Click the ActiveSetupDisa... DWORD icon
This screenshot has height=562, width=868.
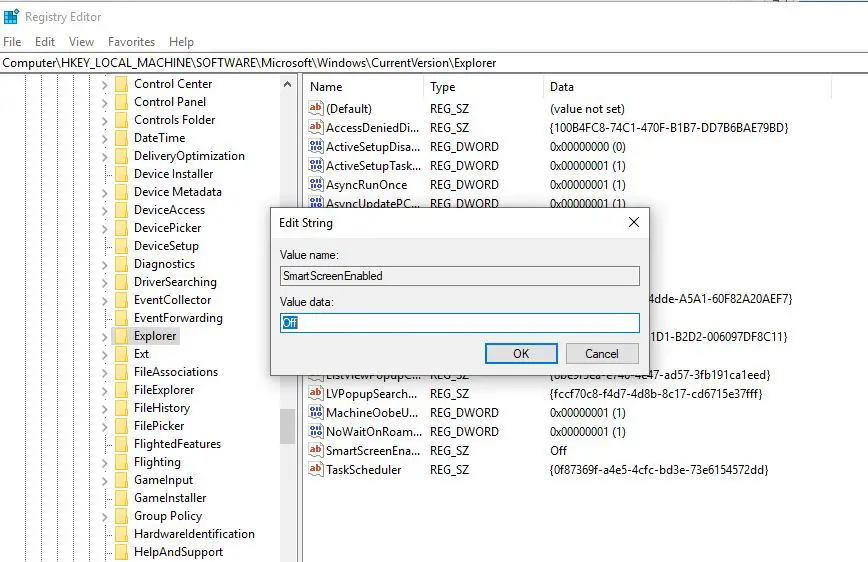tap(316, 146)
